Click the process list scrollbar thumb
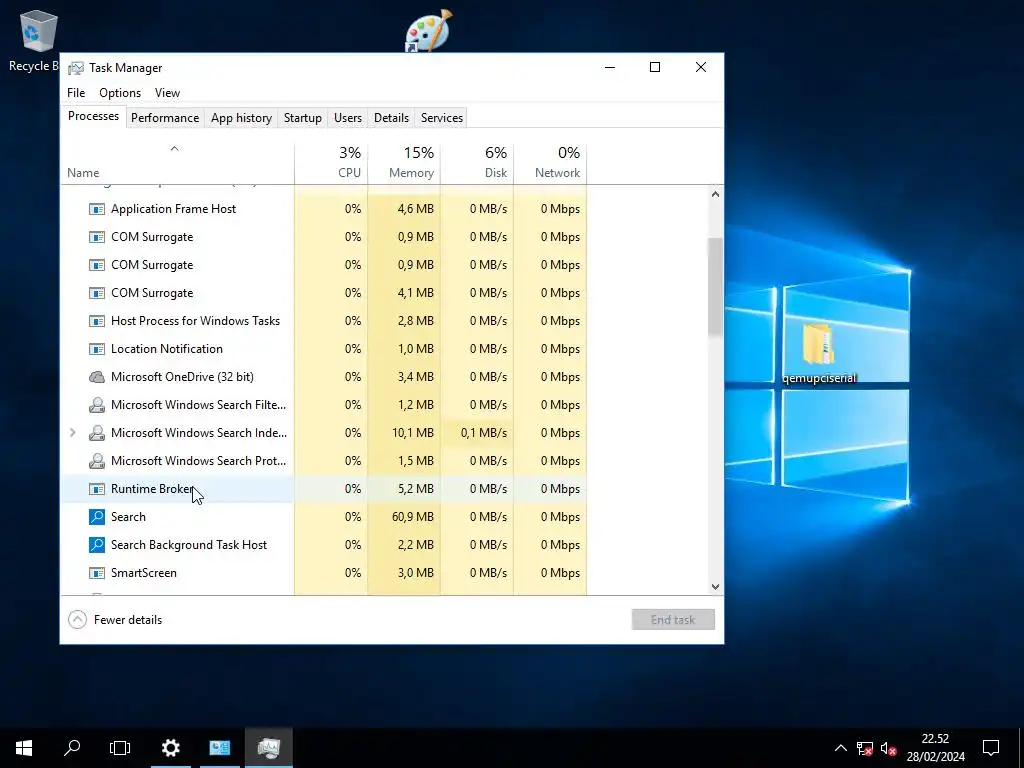This screenshot has width=1024, height=768. 715,287
